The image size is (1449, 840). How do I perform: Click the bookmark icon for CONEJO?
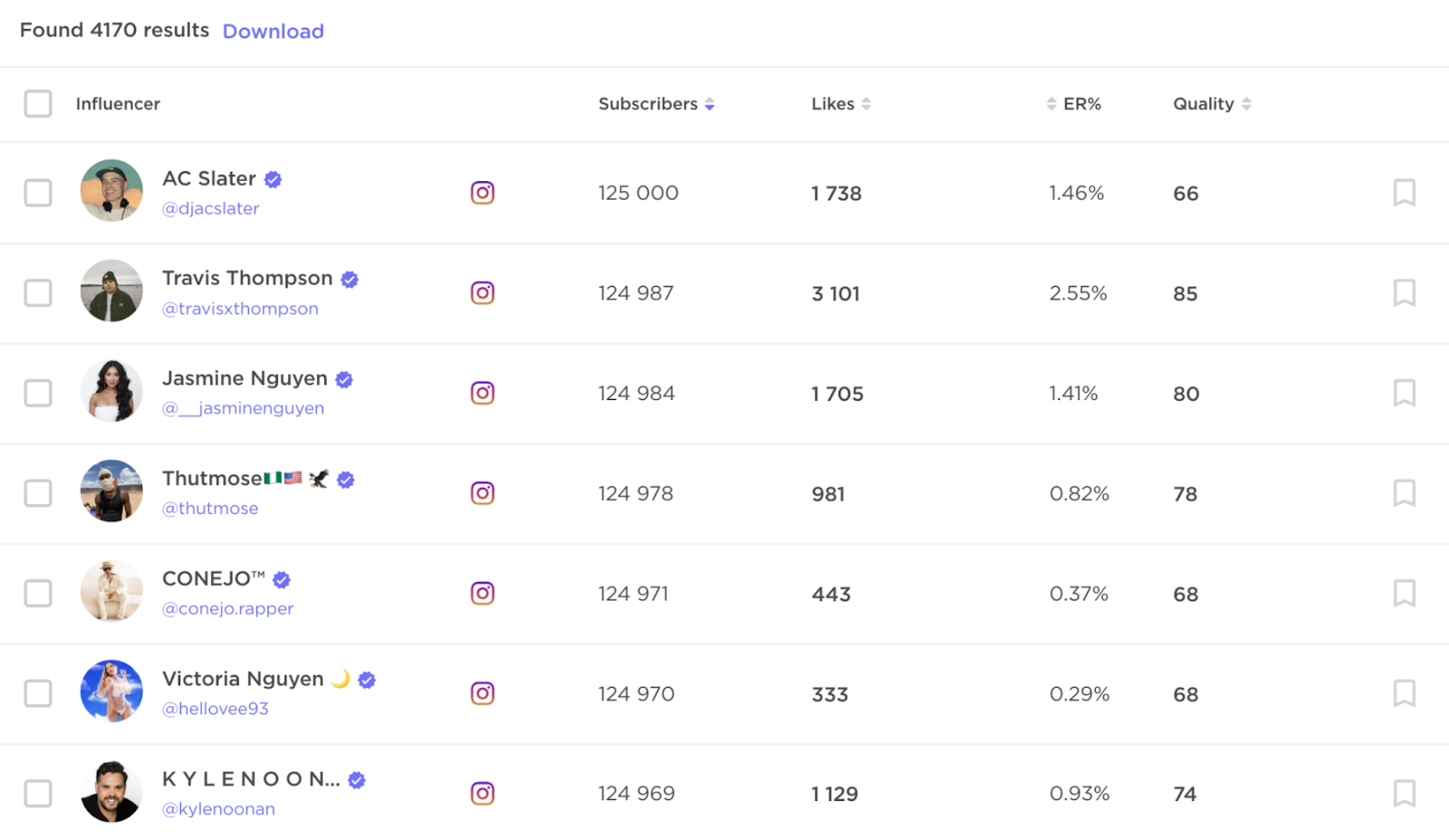click(x=1404, y=594)
